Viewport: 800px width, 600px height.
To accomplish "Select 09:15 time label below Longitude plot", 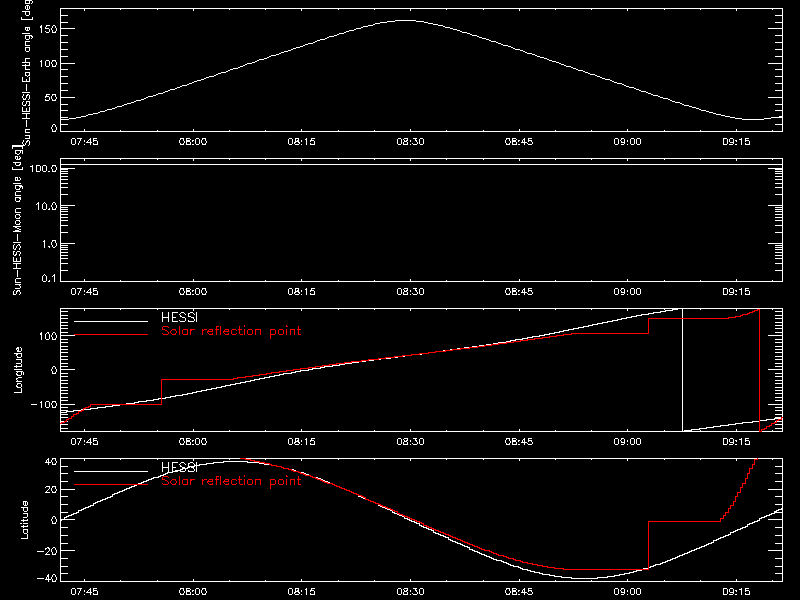I will [x=736, y=441].
